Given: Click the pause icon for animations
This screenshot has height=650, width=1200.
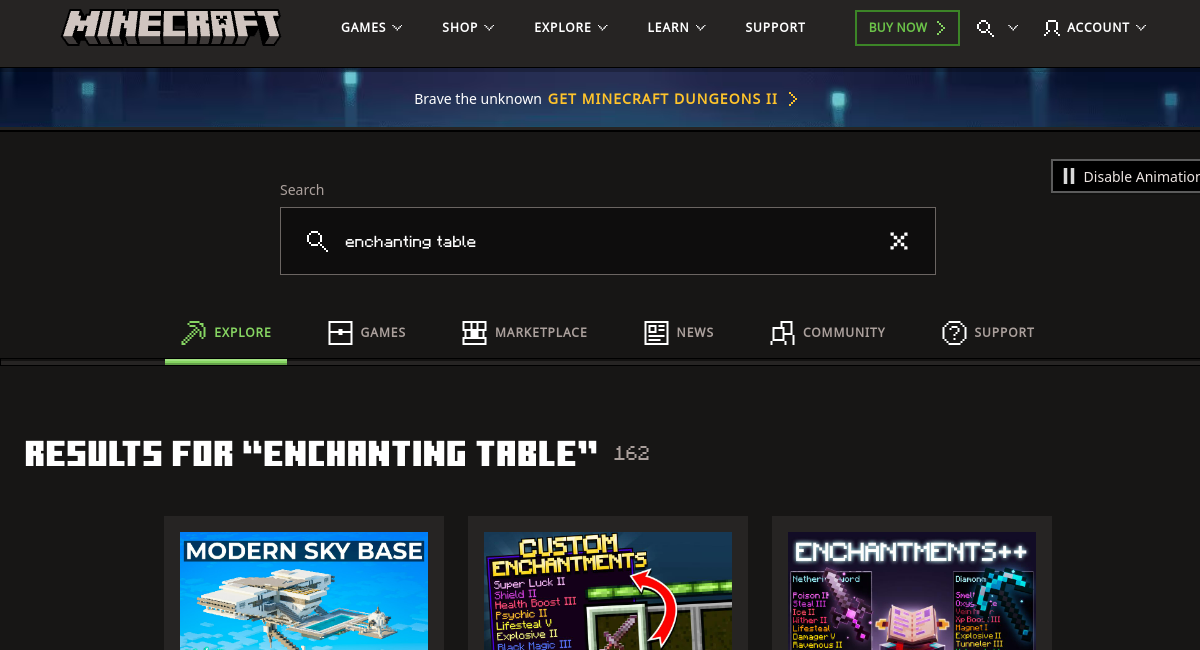Looking at the screenshot, I should [1069, 176].
